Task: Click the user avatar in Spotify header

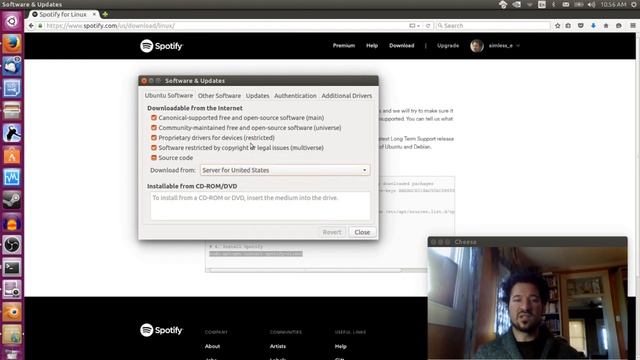Action: coord(477,46)
